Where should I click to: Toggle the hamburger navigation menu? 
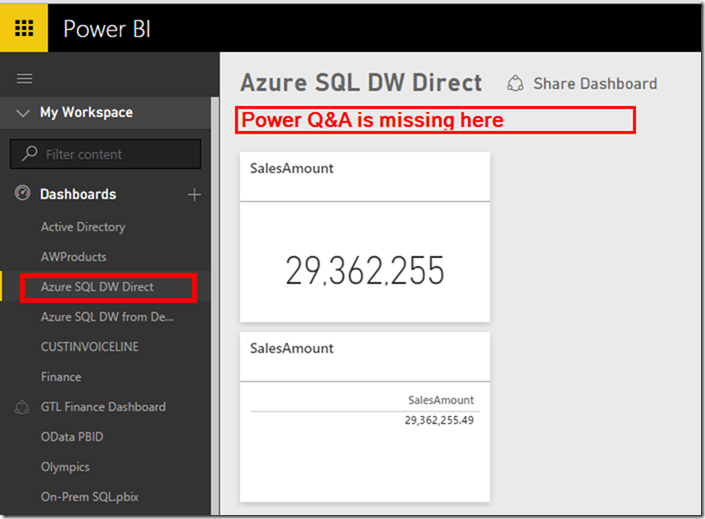(24, 79)
